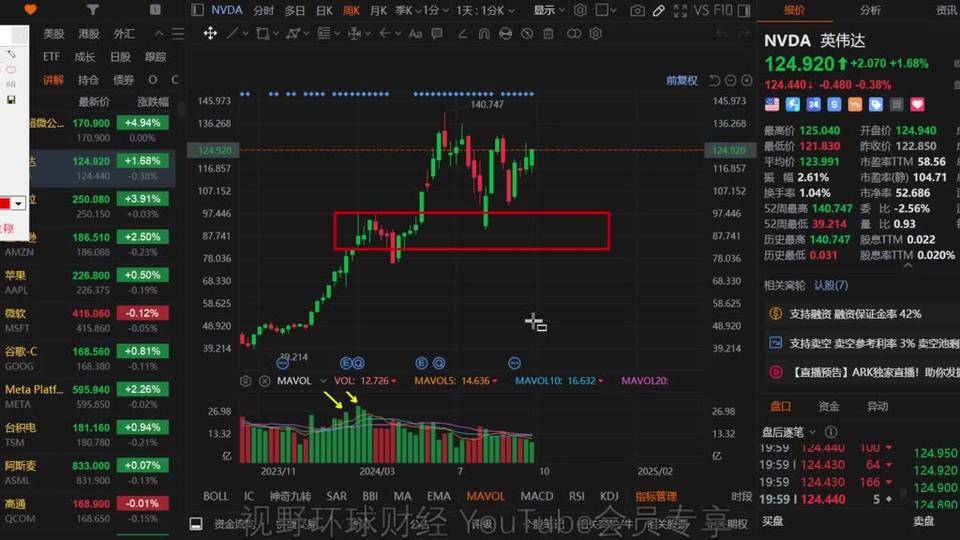The height and width of the screenshot is (540, 960).
Task: Select the Aa text annotation tool
Action: 415,33
